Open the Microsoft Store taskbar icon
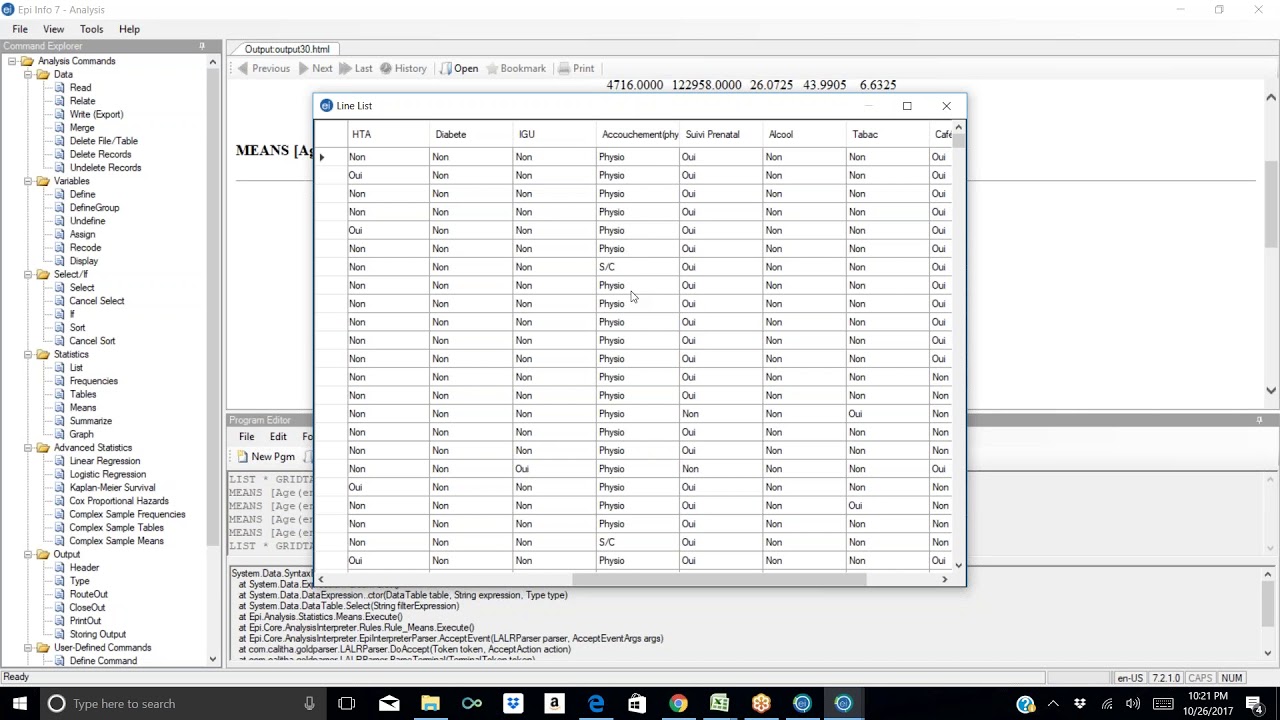Screen dimensions: 1280x720 coord(637,704)
